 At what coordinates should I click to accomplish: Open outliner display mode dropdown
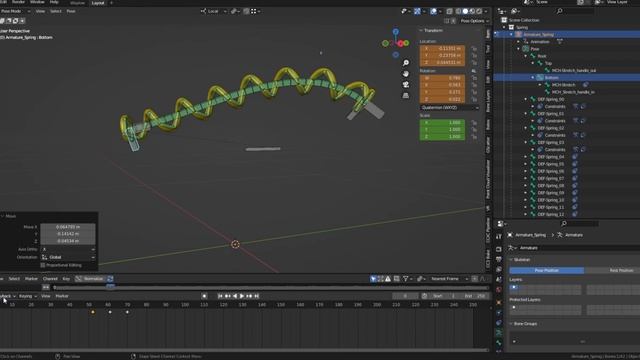516,11
